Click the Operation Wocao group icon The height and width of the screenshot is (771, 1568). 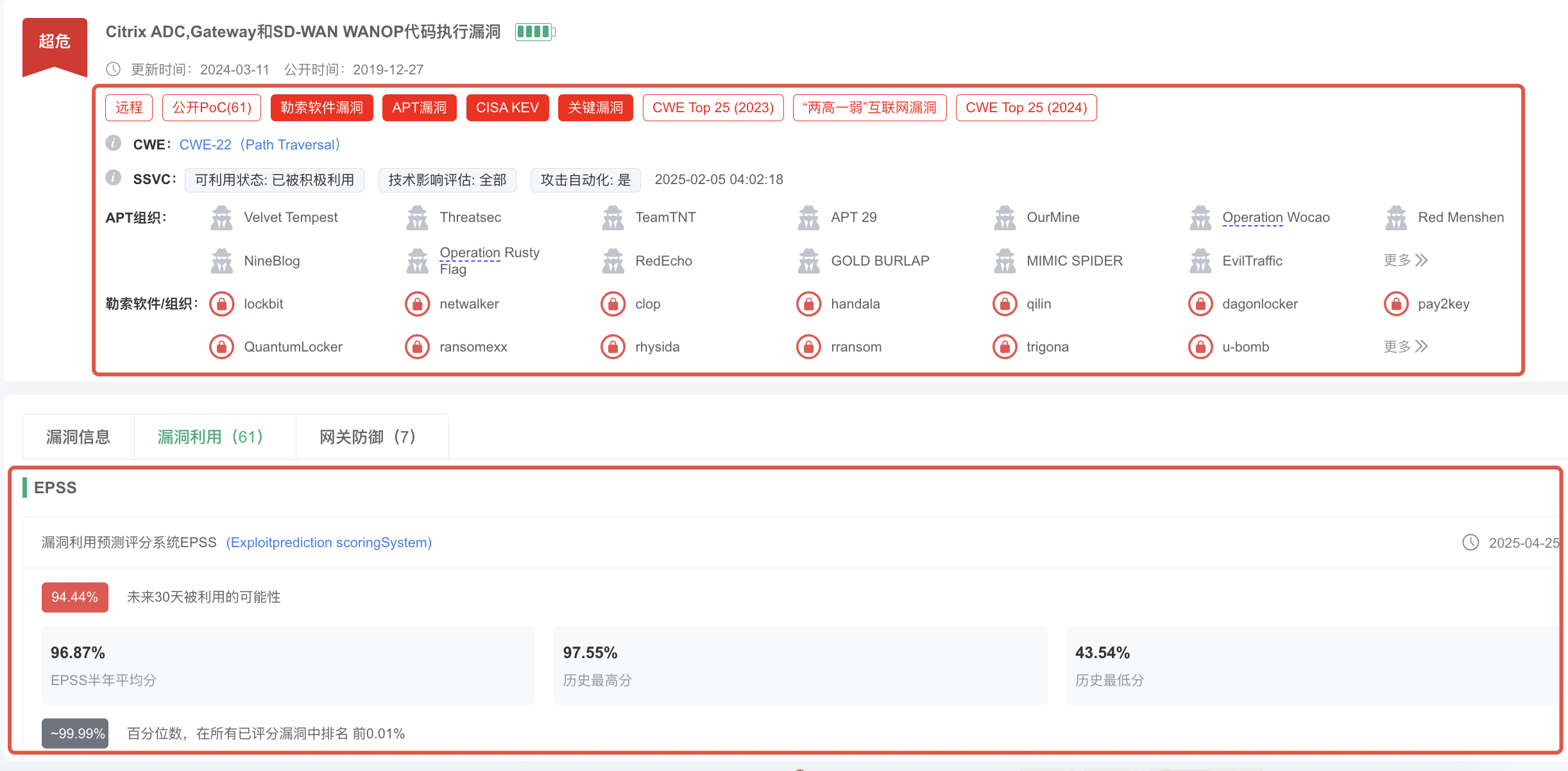(x=1200, y=218)
